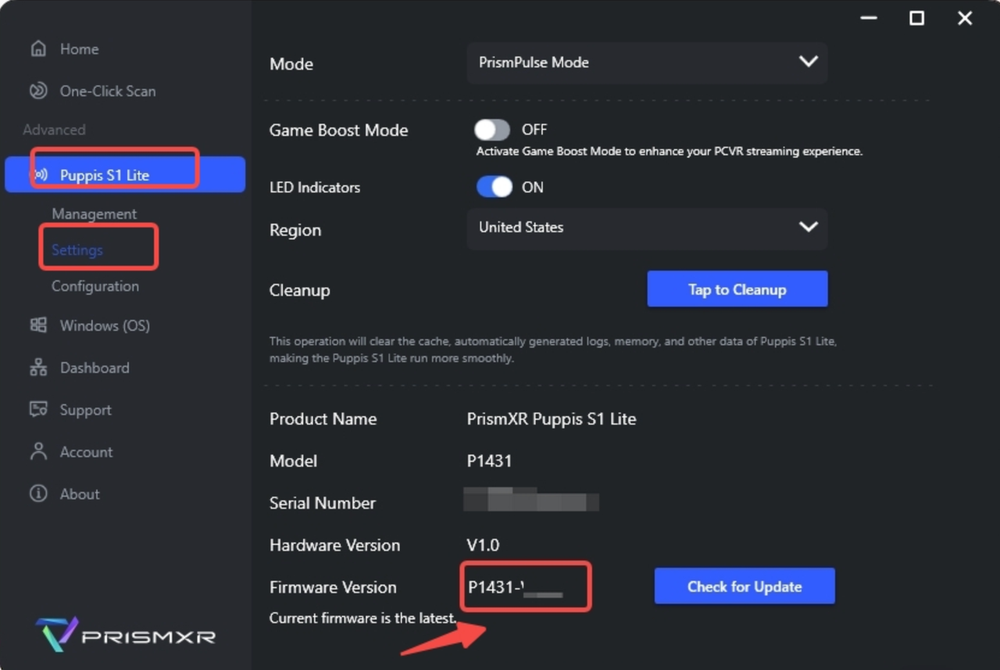Click the Check for Update button
Screen dimensions: 1000x670
pos(744,587)
